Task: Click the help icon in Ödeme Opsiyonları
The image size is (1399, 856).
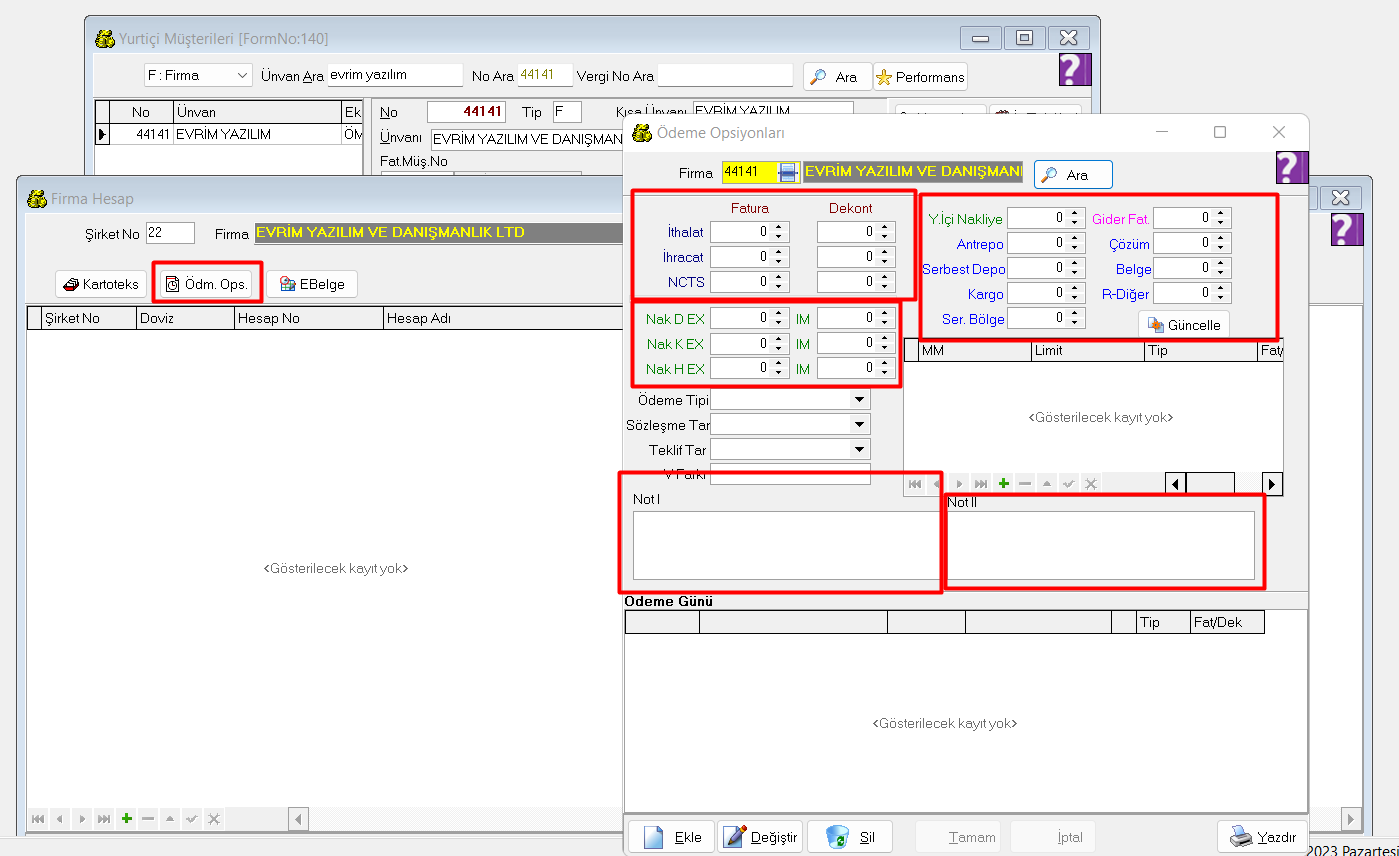Action: pyautogui.click(x=1291, y=168)
